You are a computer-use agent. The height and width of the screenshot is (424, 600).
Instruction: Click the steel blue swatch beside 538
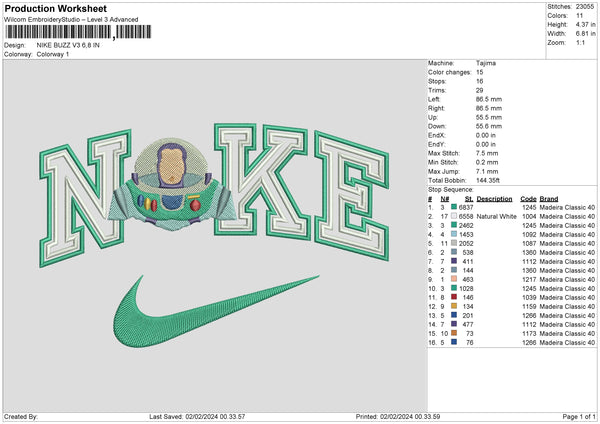[x=454, y=252]
